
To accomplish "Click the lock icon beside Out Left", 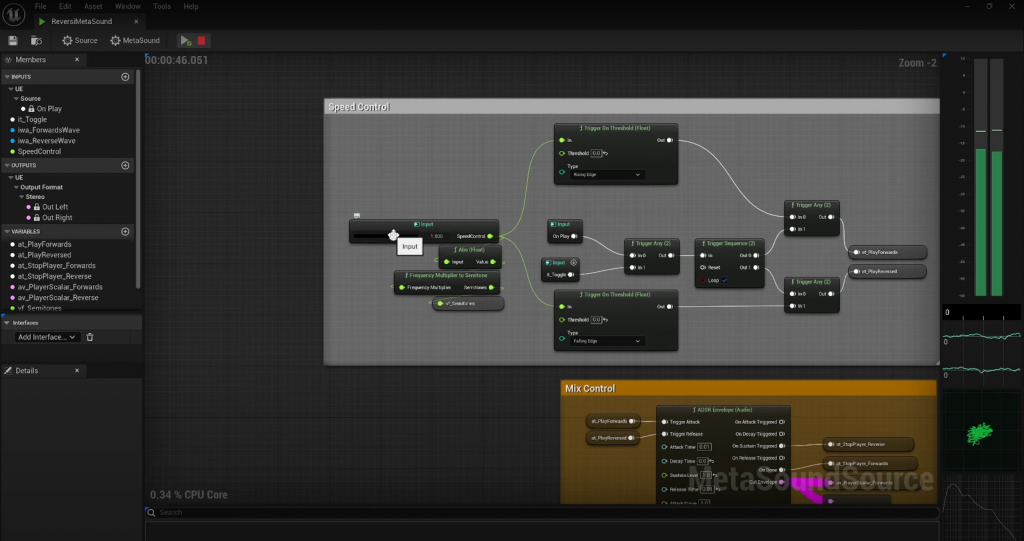I will tap(37, 207).
